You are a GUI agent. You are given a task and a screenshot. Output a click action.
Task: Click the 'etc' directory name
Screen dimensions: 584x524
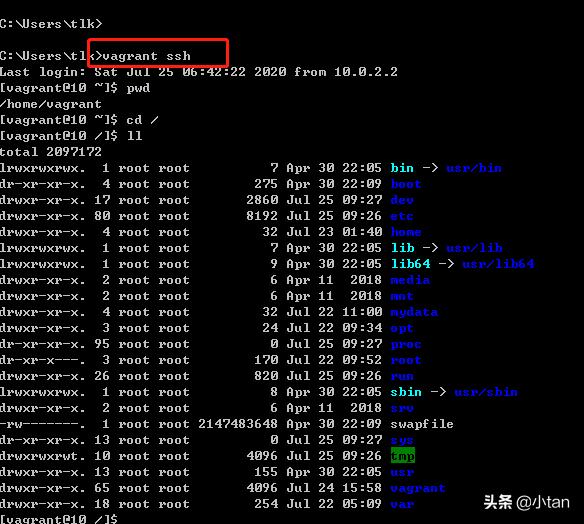(402, 216)
